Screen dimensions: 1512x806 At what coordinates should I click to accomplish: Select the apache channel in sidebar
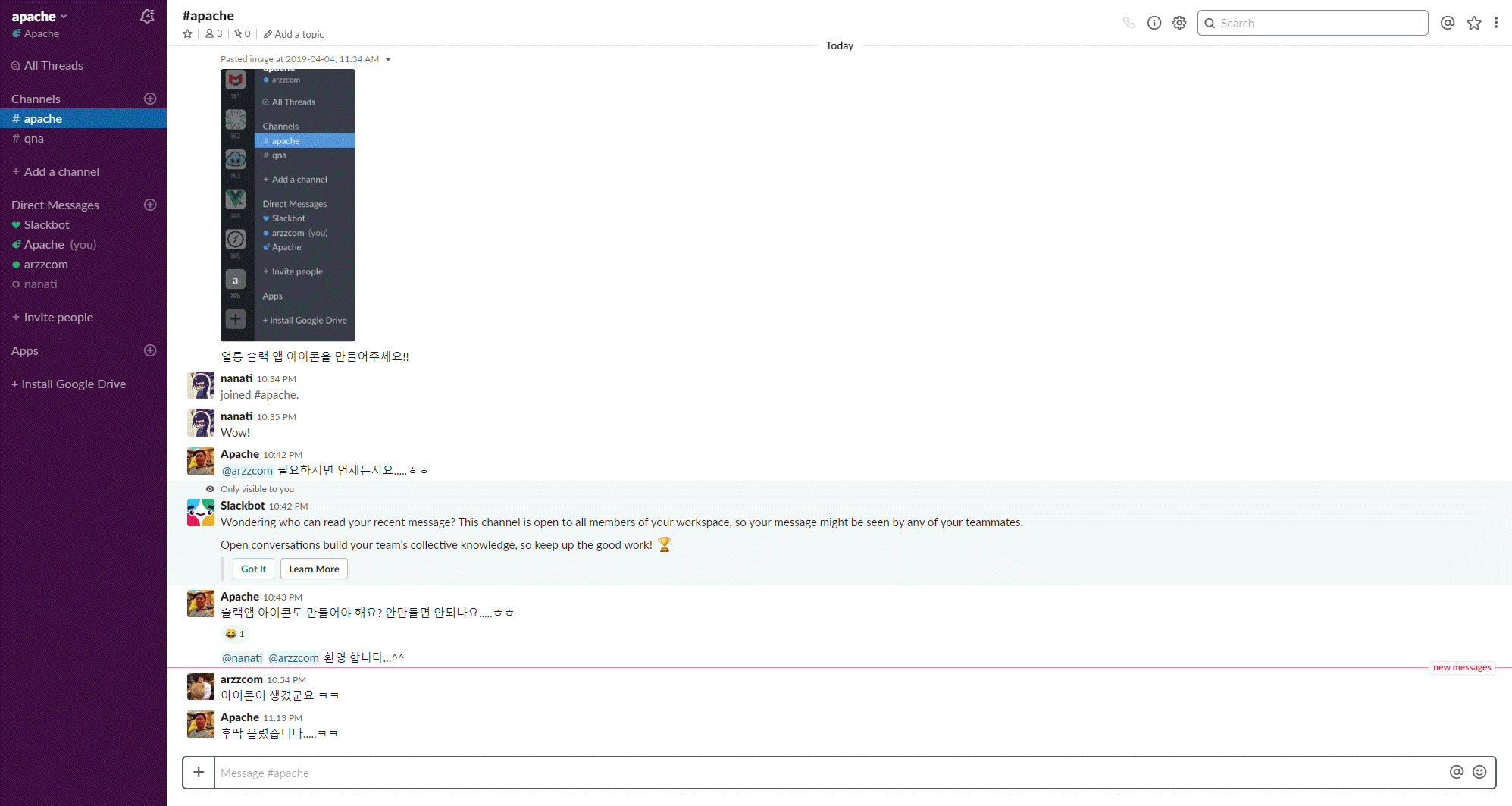(83, 118)
